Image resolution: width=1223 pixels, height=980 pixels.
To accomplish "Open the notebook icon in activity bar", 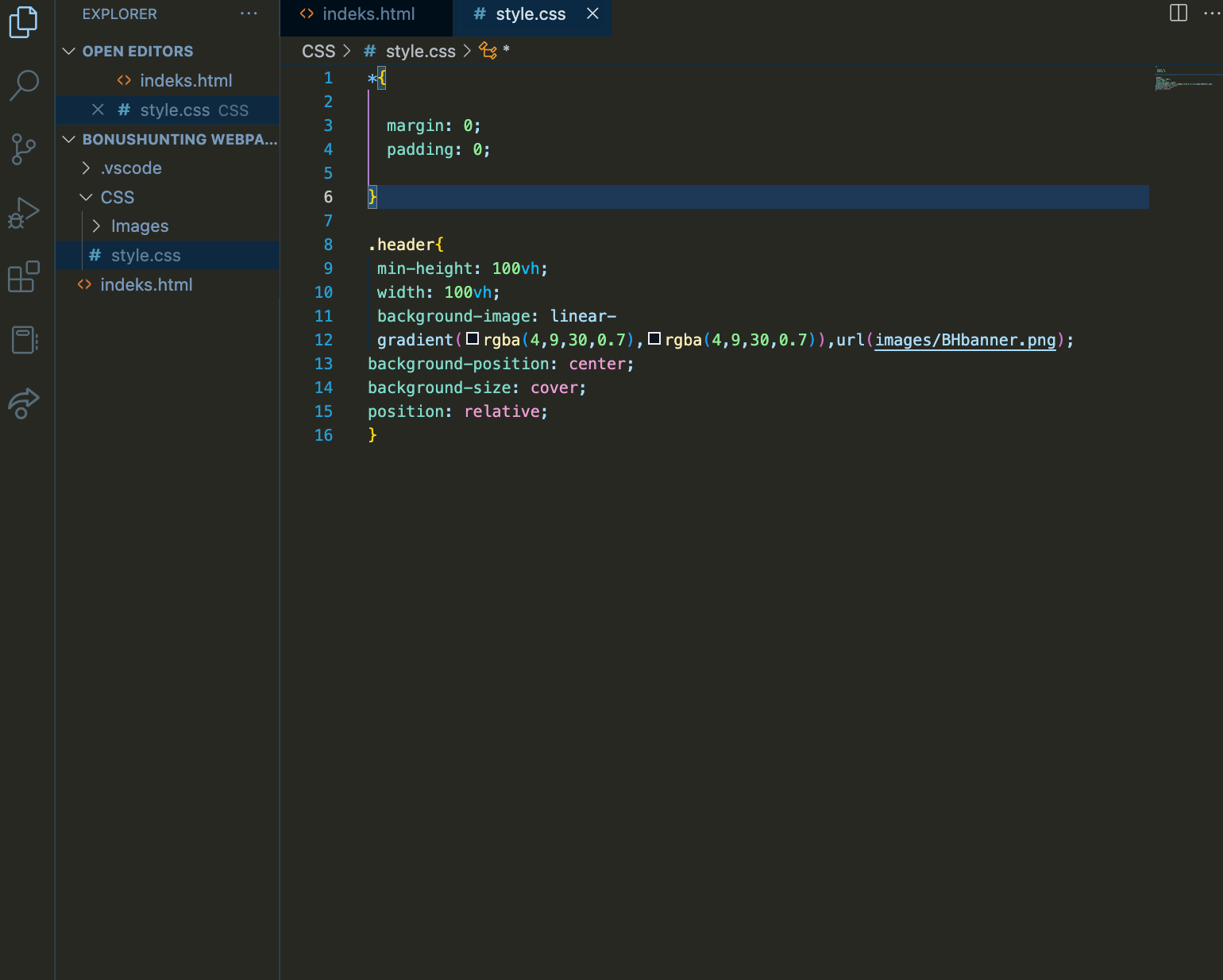I will coord(25,340).
